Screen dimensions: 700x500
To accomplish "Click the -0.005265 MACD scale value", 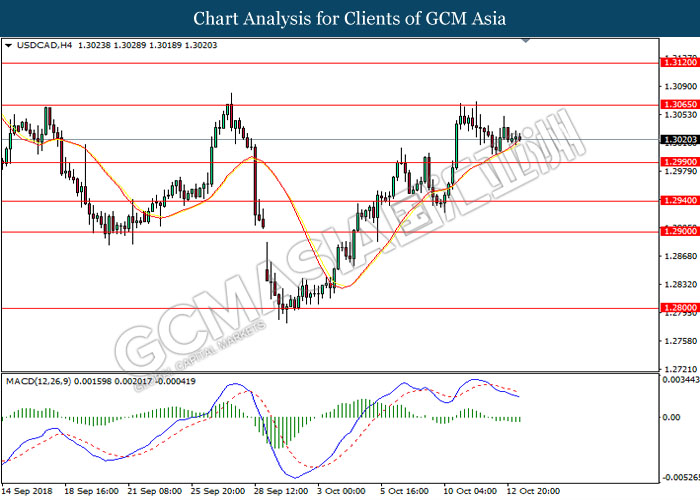I will point(677,477).
